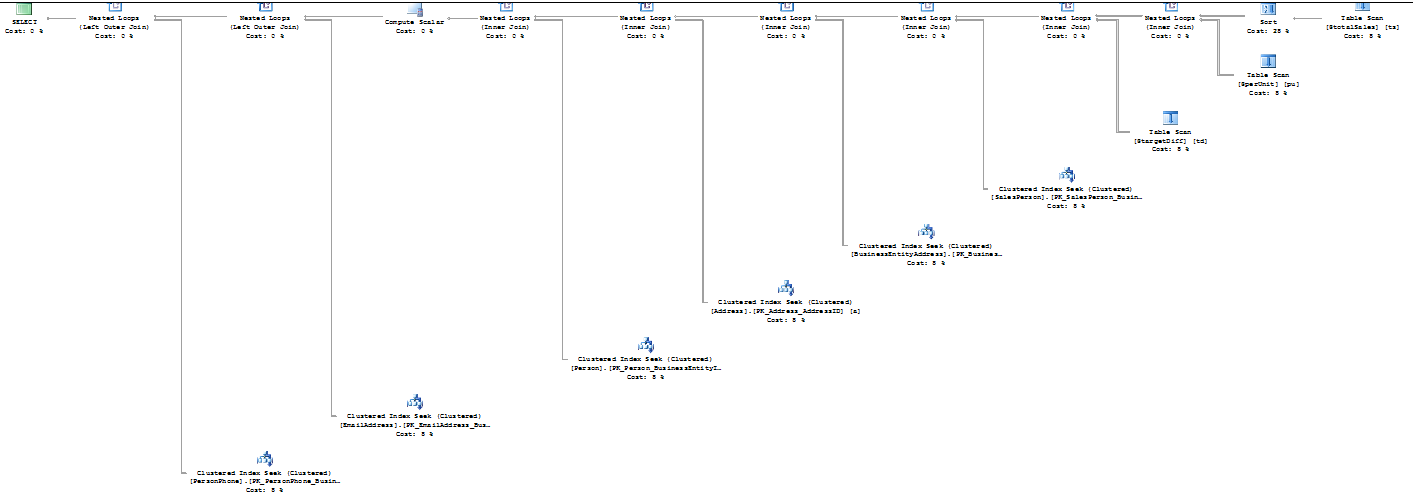Click the SalesPerson Clustered Index Seek icon
The height and width of the screenshot is (497, 1413).
tap(1066, 176)
